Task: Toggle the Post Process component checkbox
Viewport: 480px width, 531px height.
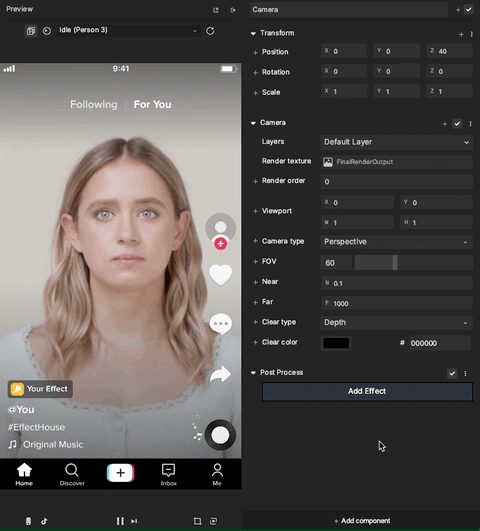Action: (x=452, y=373)
